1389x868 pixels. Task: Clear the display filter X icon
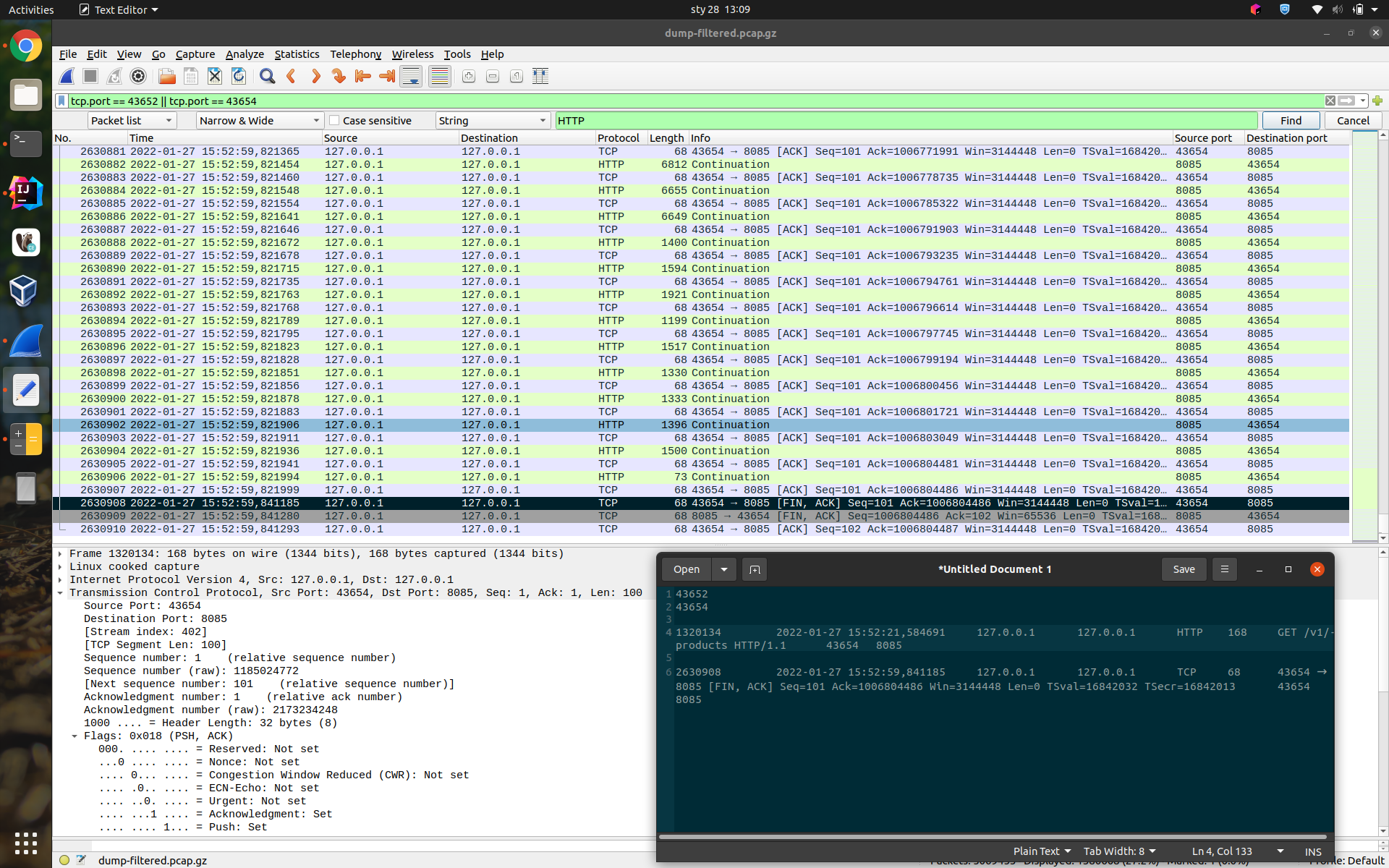[1330, 101]
